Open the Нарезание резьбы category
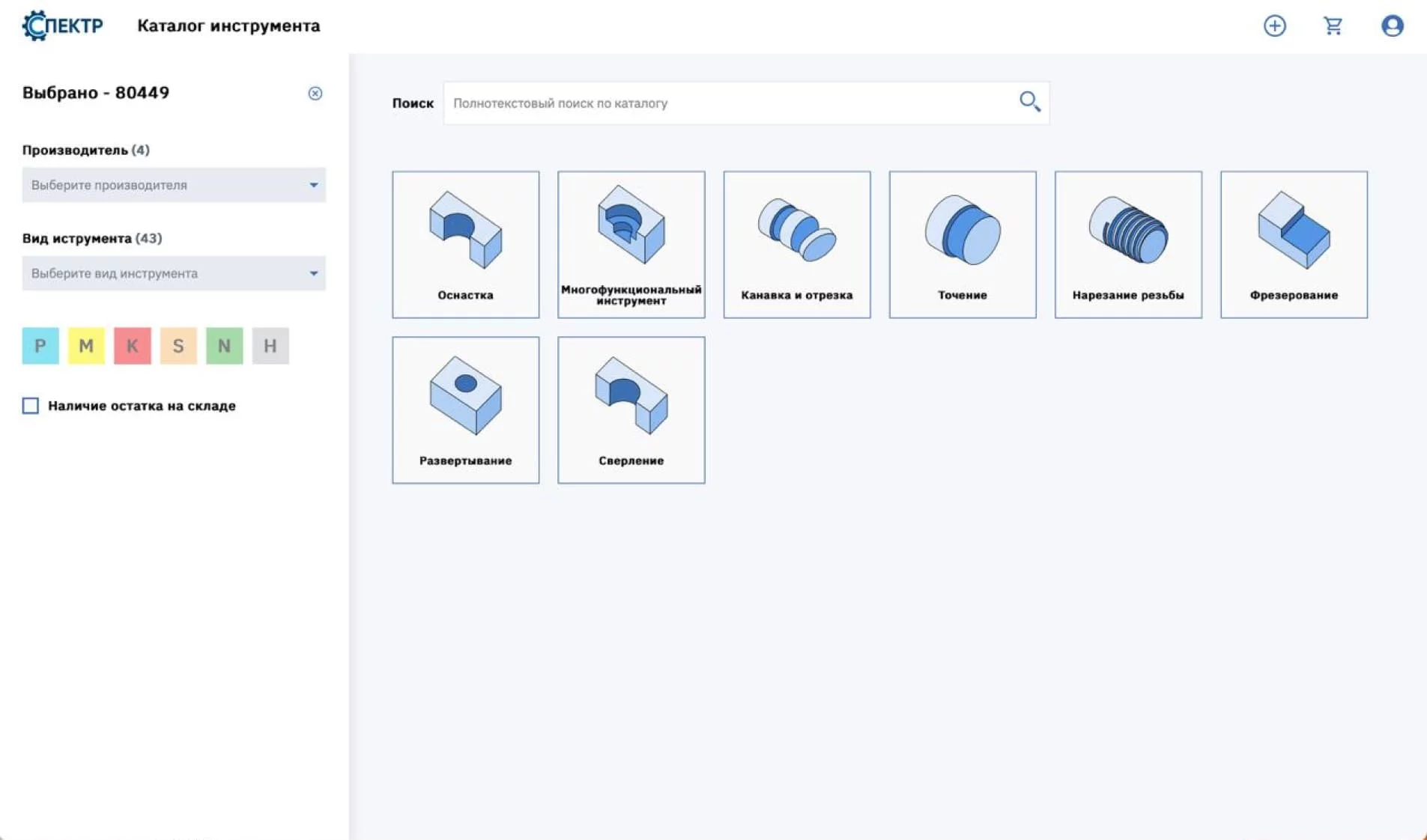The height and width of the screenshot is (840, 1427). tap(1128, 245)
